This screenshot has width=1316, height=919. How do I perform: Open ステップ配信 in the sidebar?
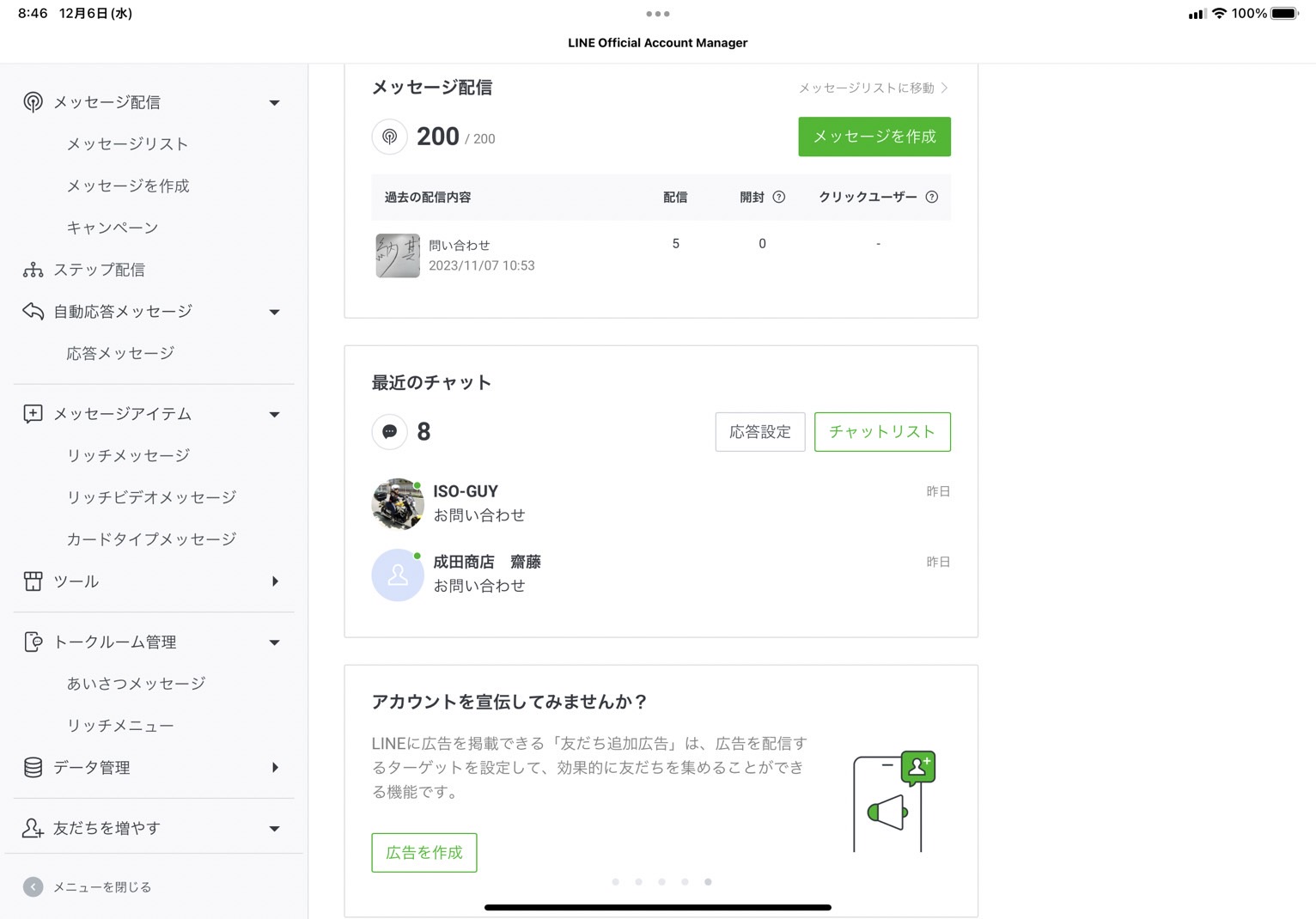(99, 270)
